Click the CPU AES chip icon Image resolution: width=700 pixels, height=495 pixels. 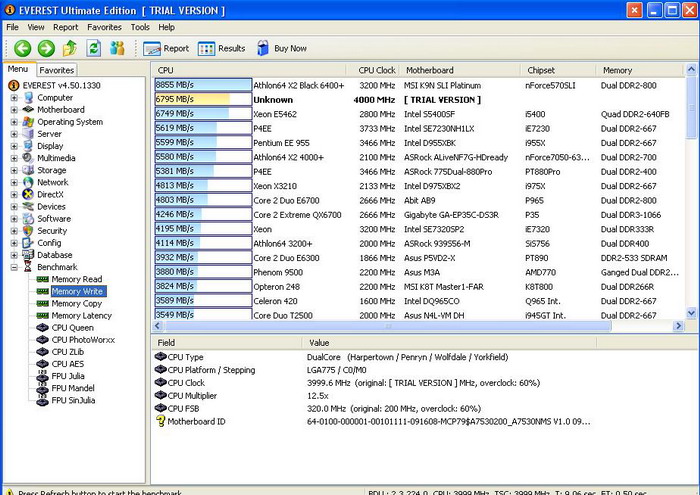pos(42,364)
